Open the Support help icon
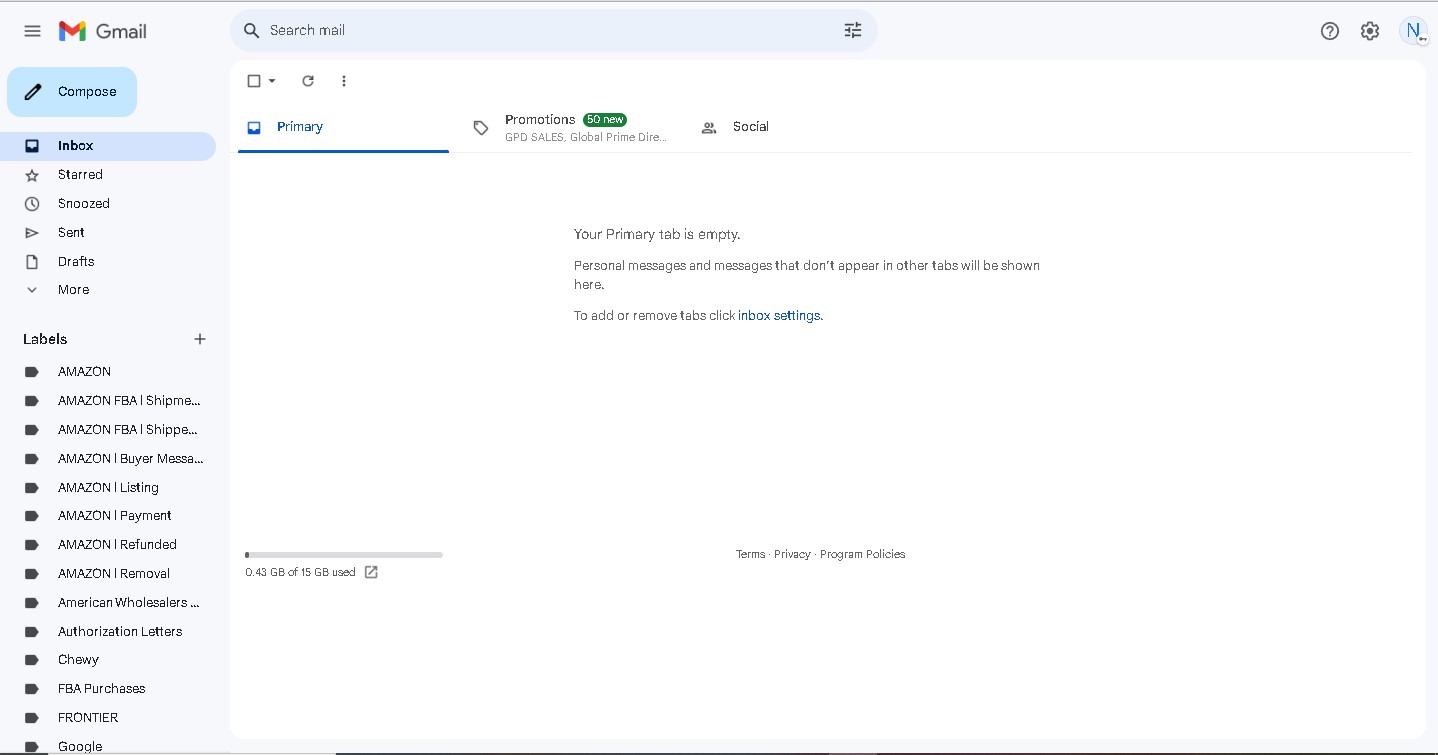 tap(1330, 31)
